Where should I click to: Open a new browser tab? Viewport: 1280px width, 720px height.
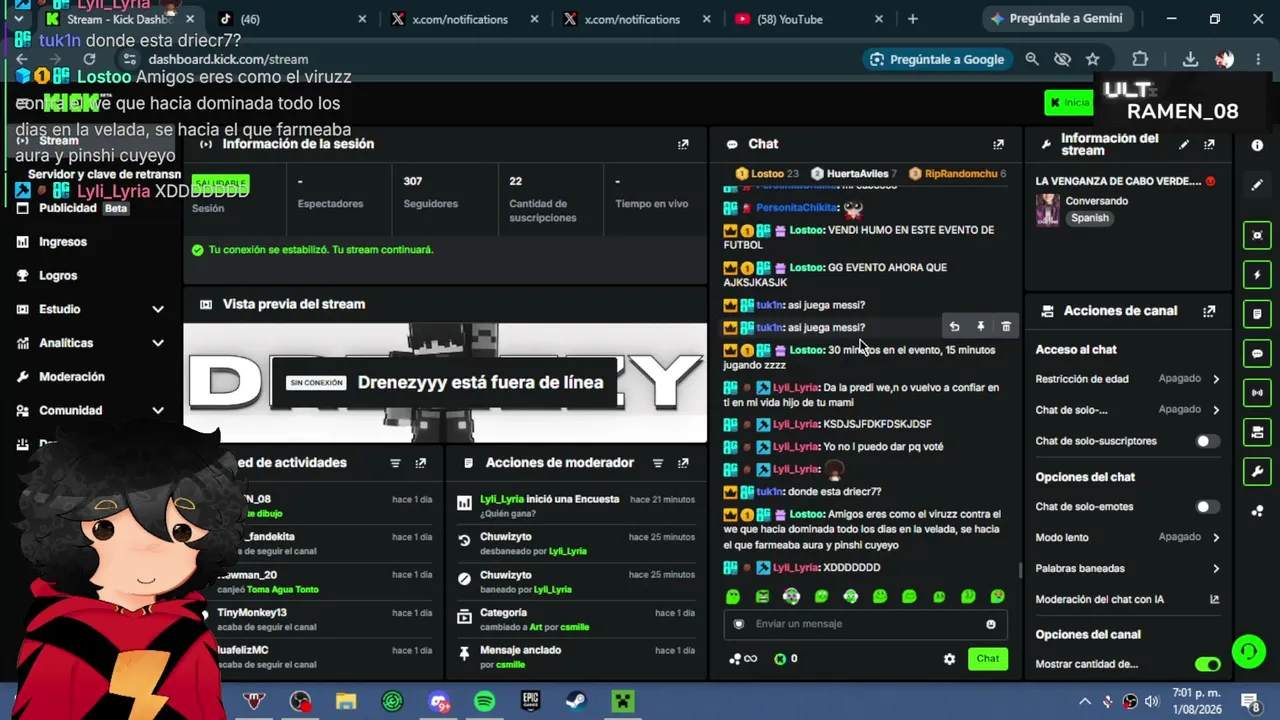point(912,19)
